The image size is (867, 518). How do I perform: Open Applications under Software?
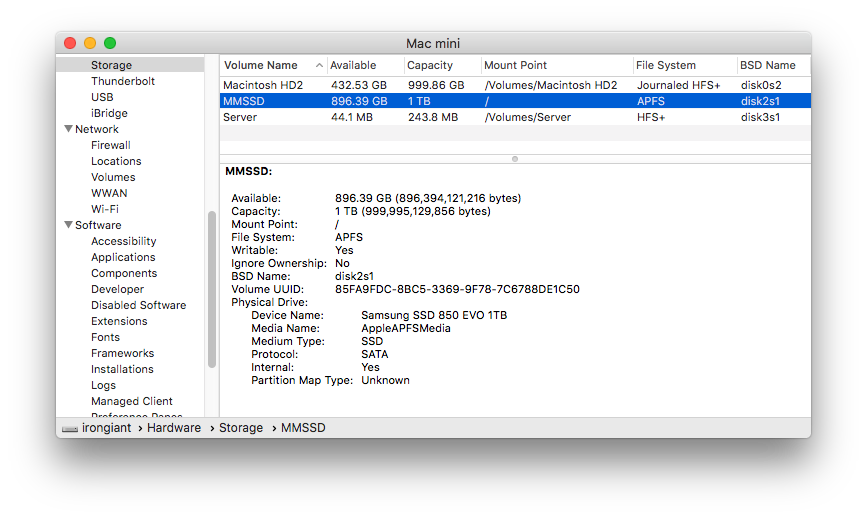(123, 257)
